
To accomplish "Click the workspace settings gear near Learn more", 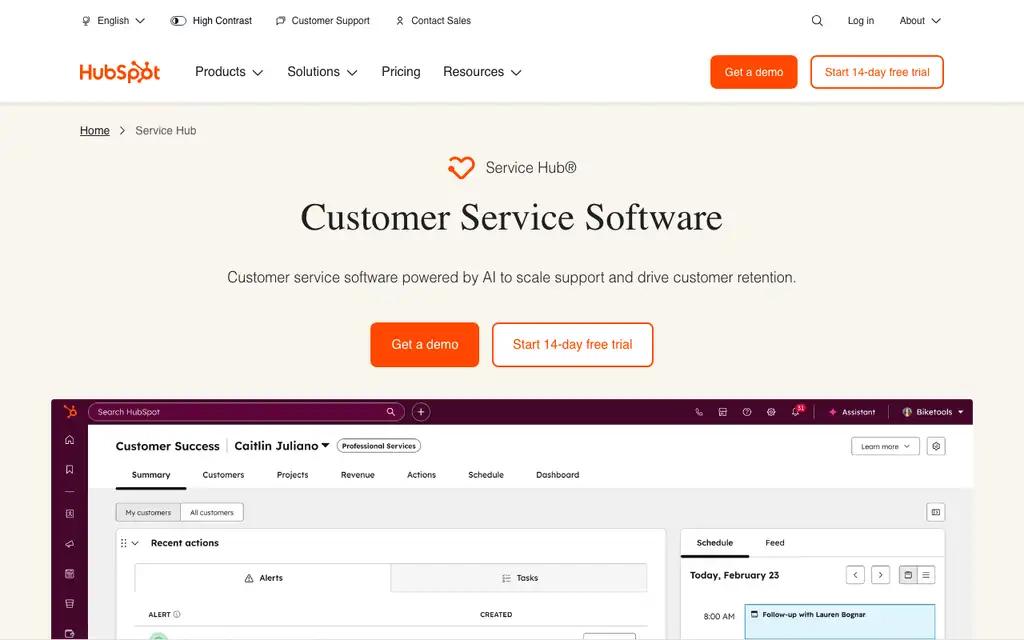I will 936,446.
